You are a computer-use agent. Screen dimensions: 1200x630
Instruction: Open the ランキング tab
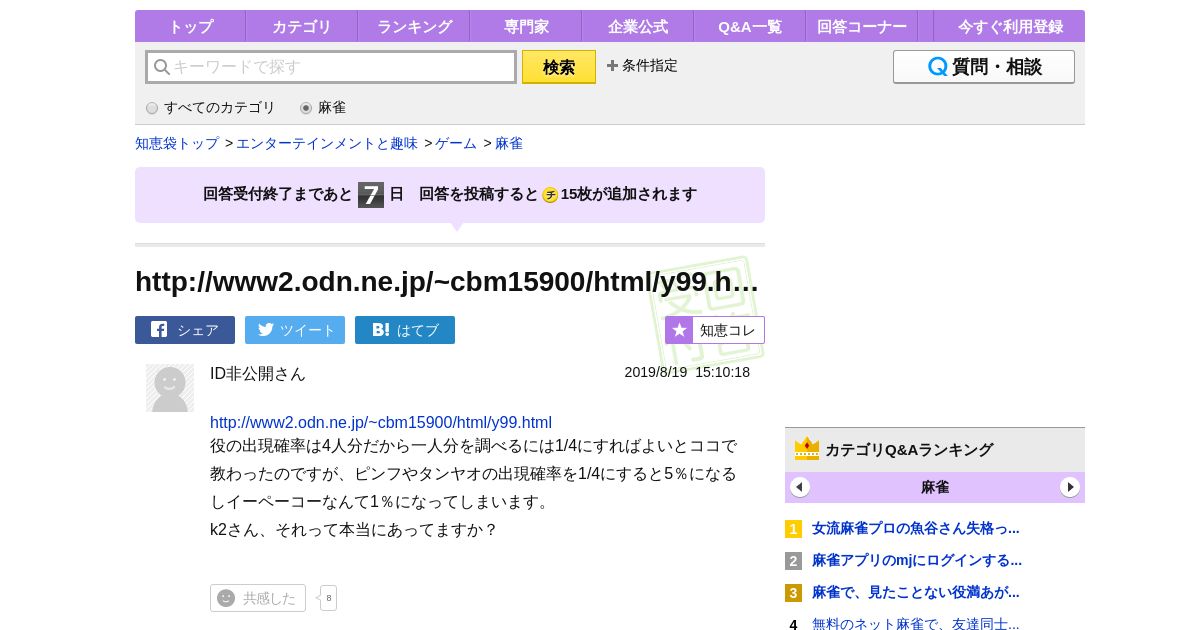414,27
